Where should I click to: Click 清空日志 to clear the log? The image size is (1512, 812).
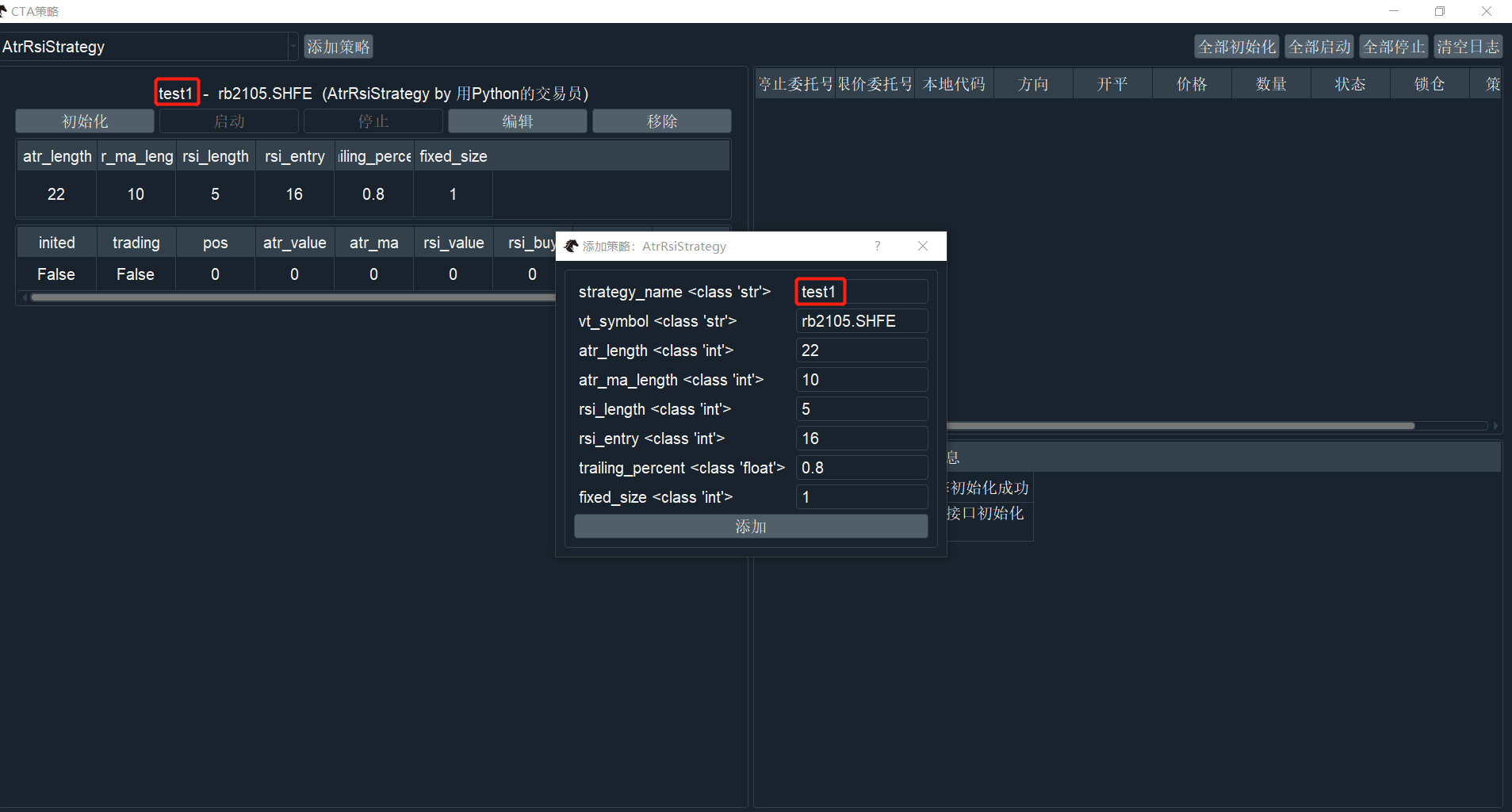click(1468, 46)
